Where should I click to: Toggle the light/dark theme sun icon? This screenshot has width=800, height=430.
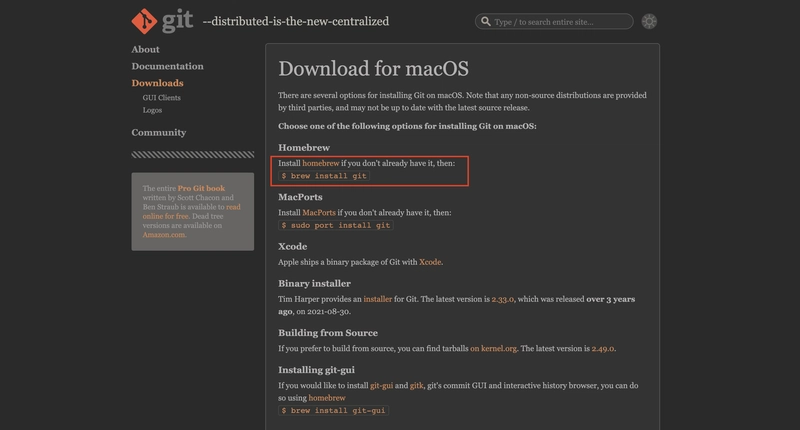[649, 21]
